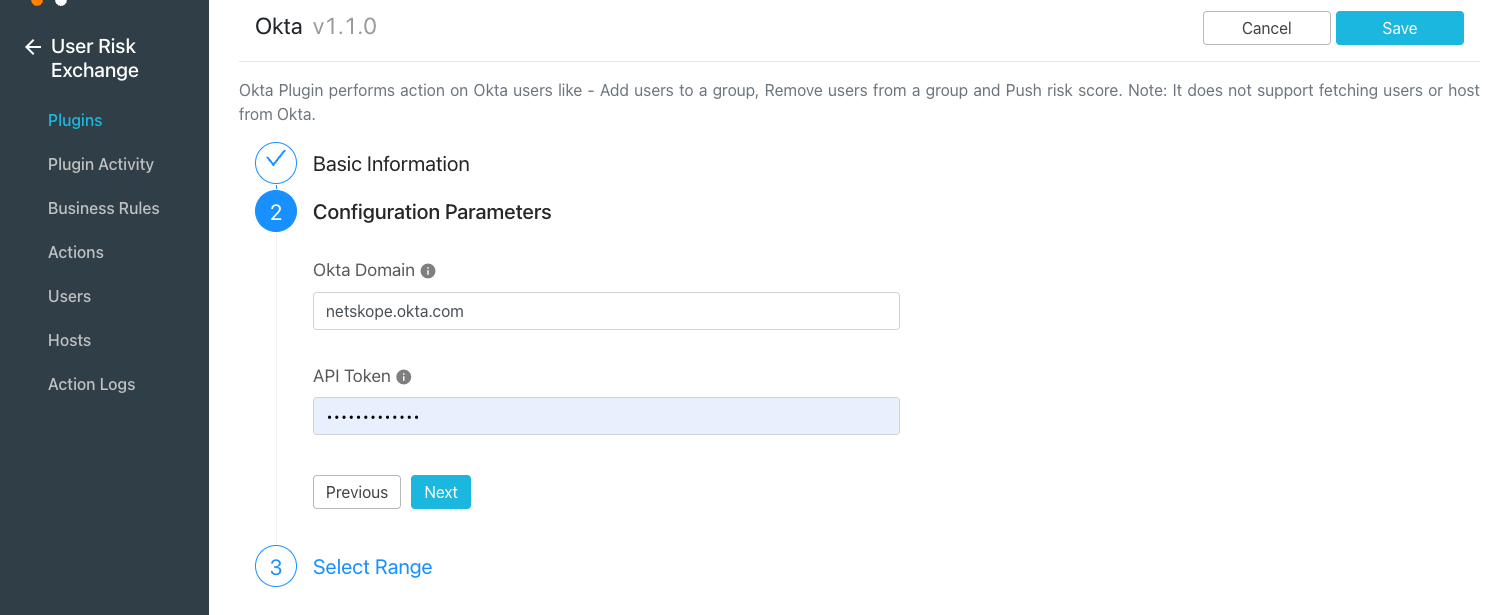The width and height of the screenshot is (1498, 615).
Task: Click the step 2 circle icon
Action: click(276, 211)
